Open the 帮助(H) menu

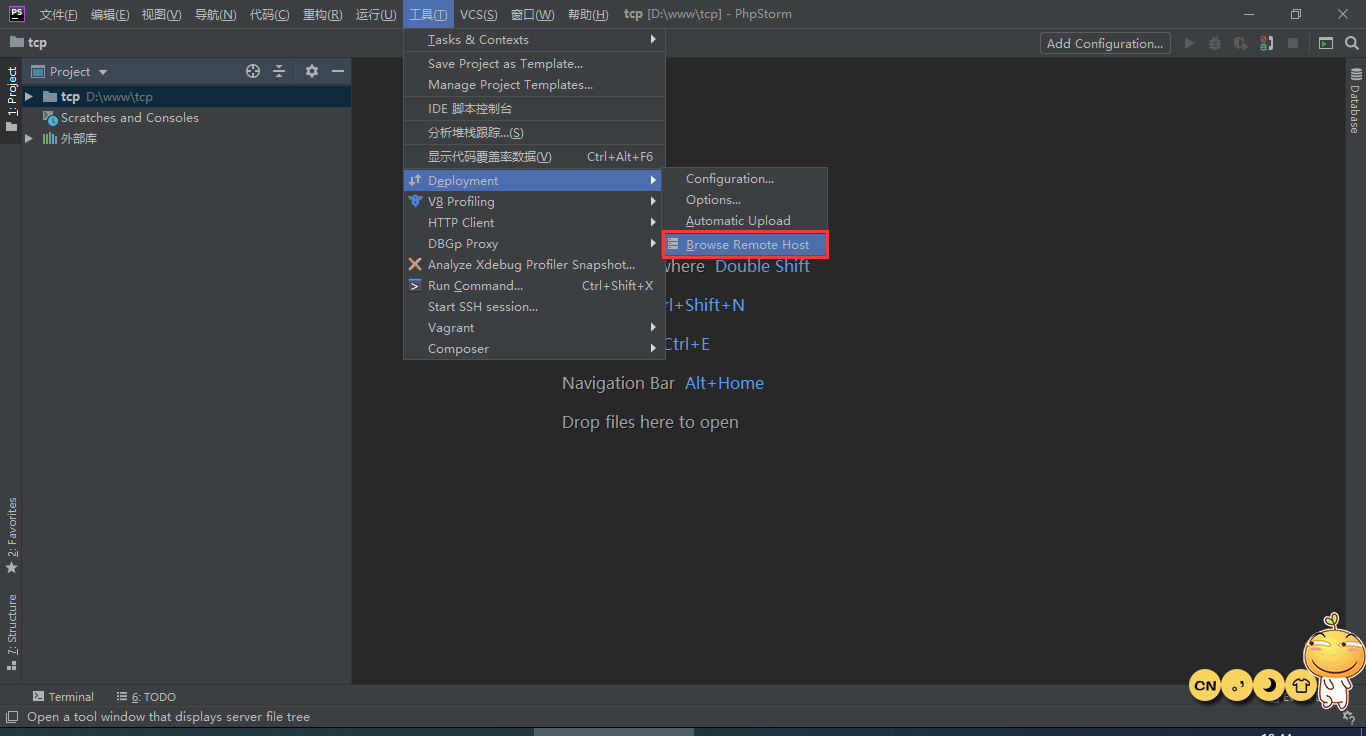(587, 14)
